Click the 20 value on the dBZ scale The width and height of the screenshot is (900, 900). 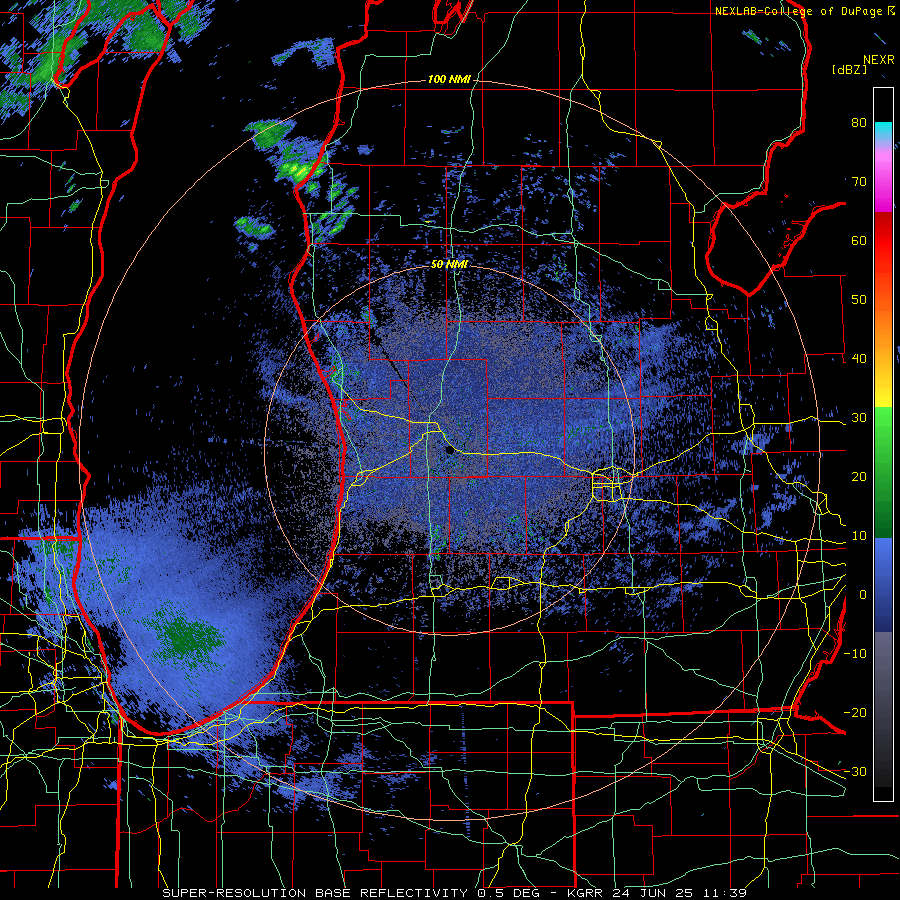coord(859,477)
